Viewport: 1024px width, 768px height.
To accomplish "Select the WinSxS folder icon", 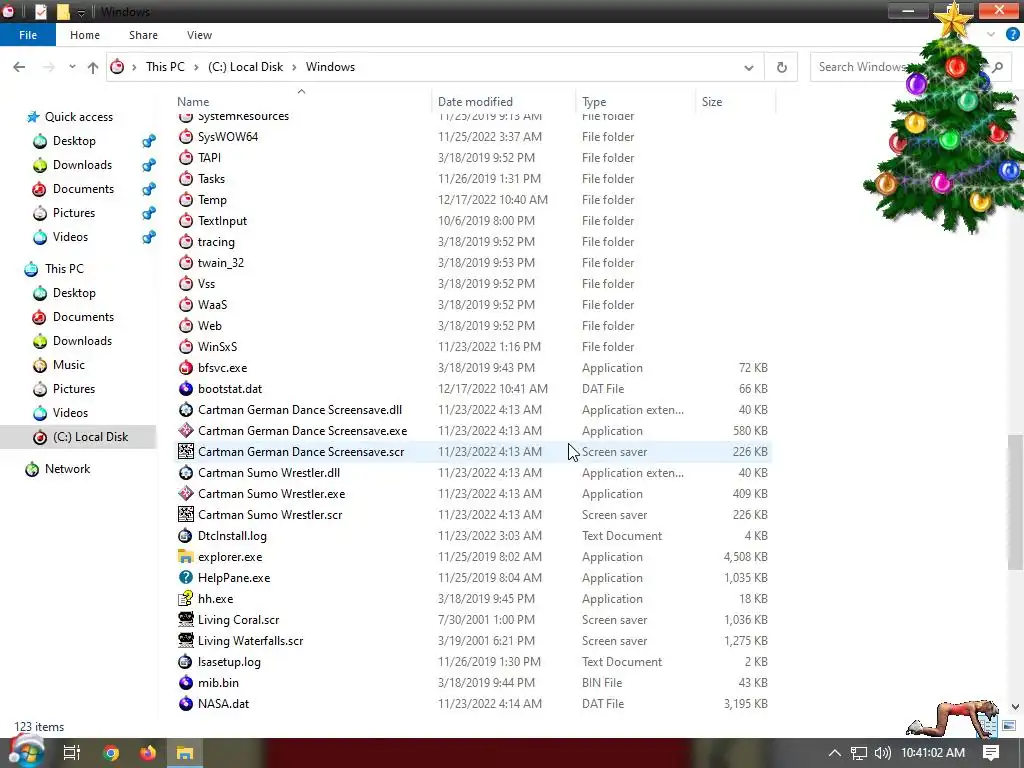I will [x=186, y=347].
